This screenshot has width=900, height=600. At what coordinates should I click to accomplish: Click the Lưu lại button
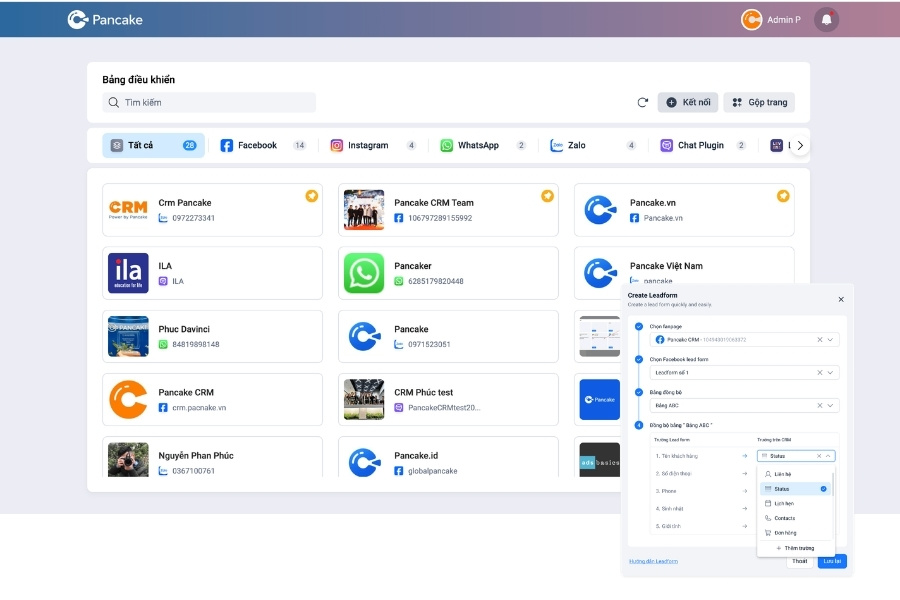[x=832, y=561]
